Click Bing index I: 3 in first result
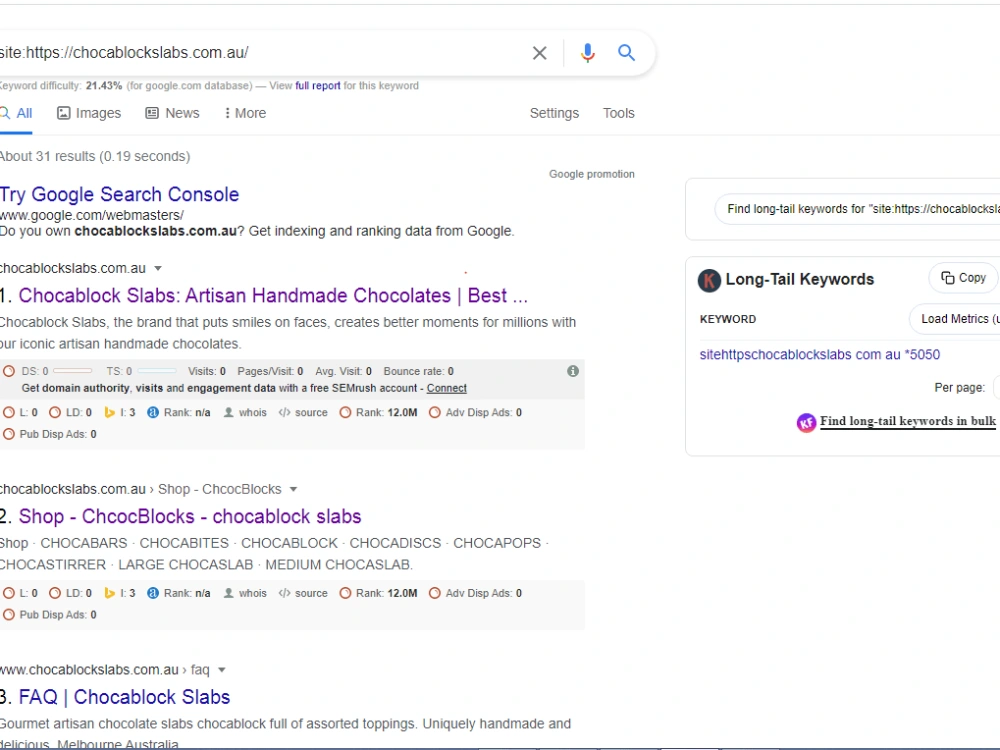This screenshot has height=750, width=1000. pyautogui.click(x=120, y=413)
